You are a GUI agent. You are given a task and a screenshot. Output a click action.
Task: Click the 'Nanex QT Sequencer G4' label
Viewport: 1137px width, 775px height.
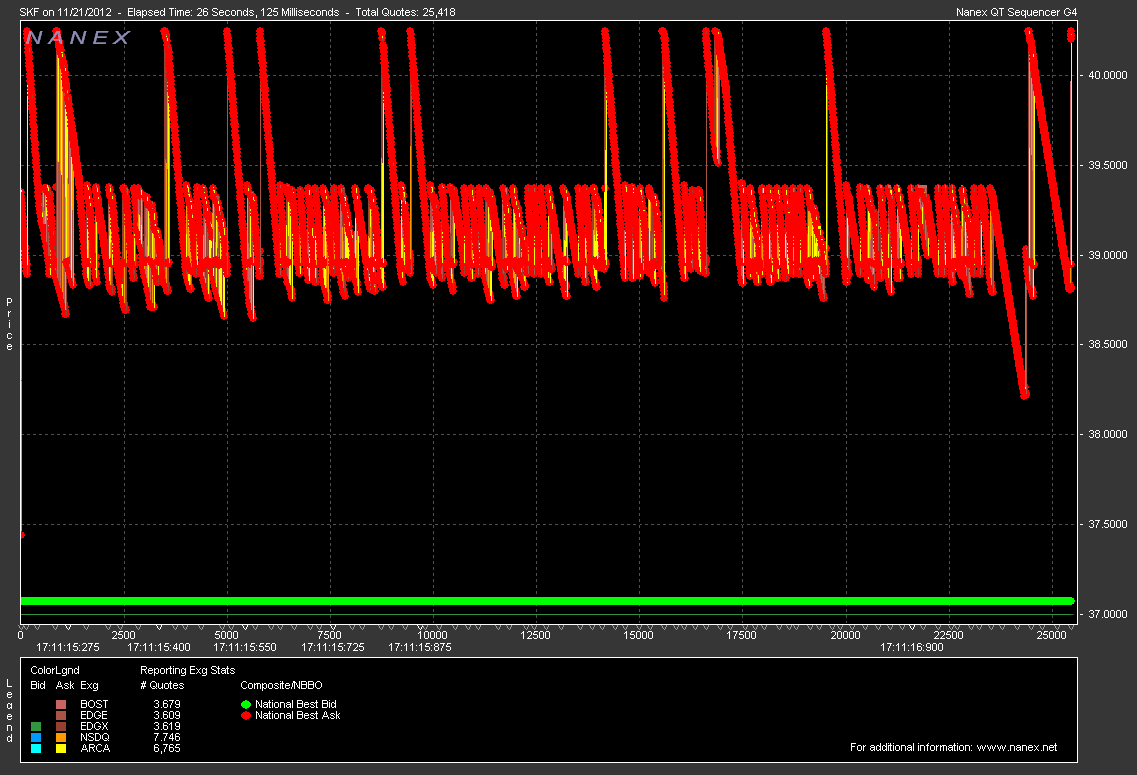point(1017,12)
